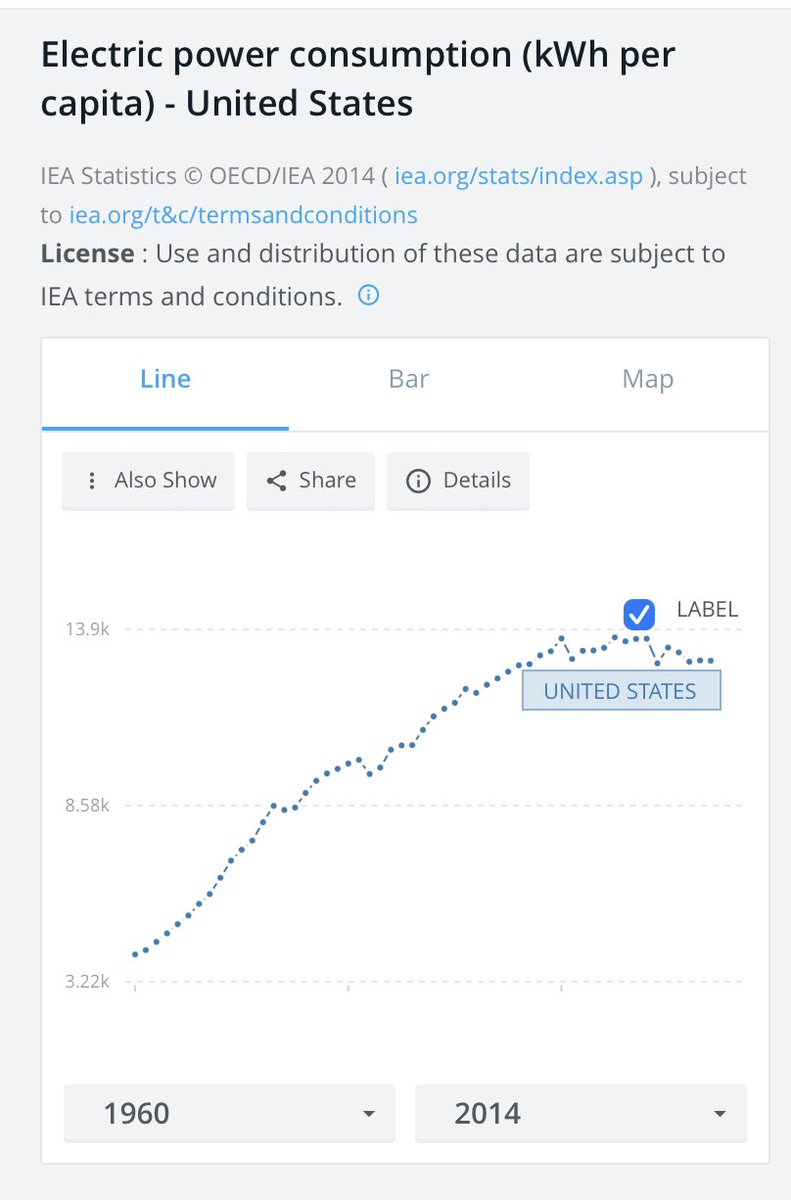This screenshot has height=1200, width=791.
Task: Open the iea.org/stats/index.asp link
Action: point(520,176)
